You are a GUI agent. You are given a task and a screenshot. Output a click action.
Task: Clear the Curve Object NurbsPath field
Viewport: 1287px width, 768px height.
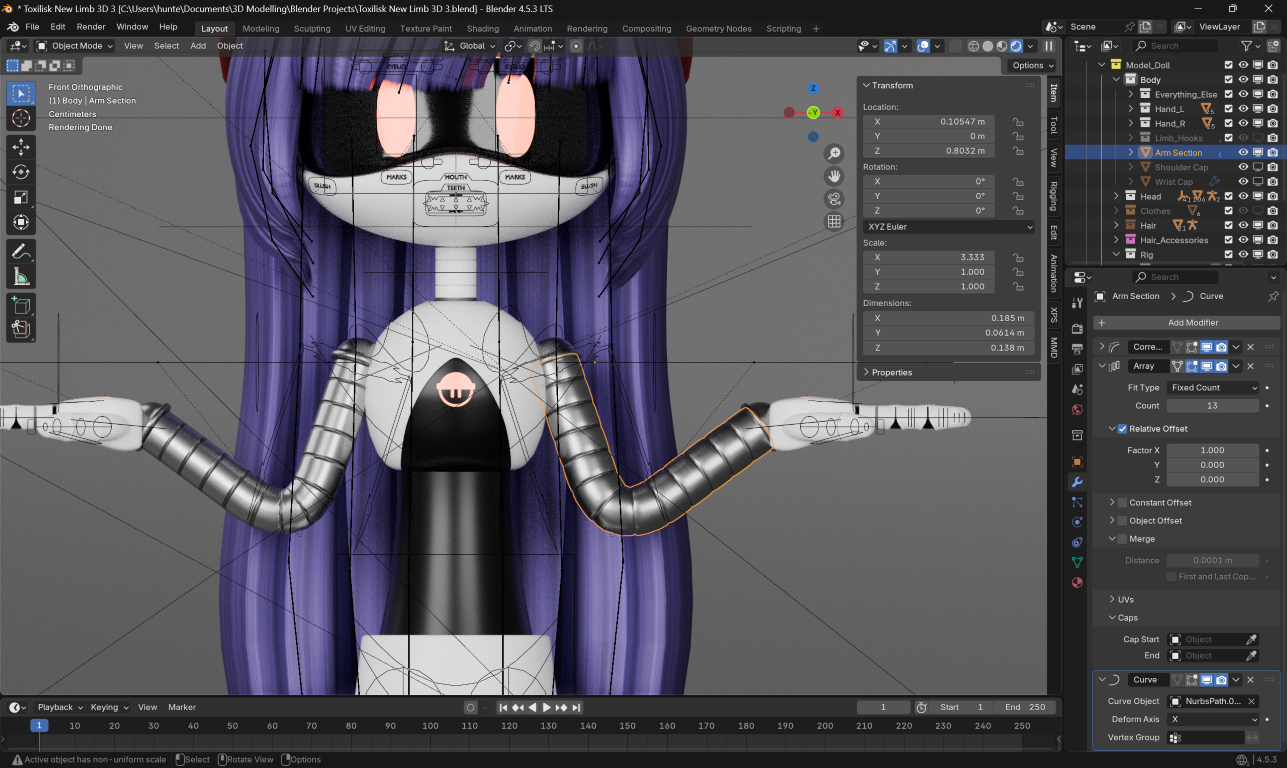[x=1251, y=702]
